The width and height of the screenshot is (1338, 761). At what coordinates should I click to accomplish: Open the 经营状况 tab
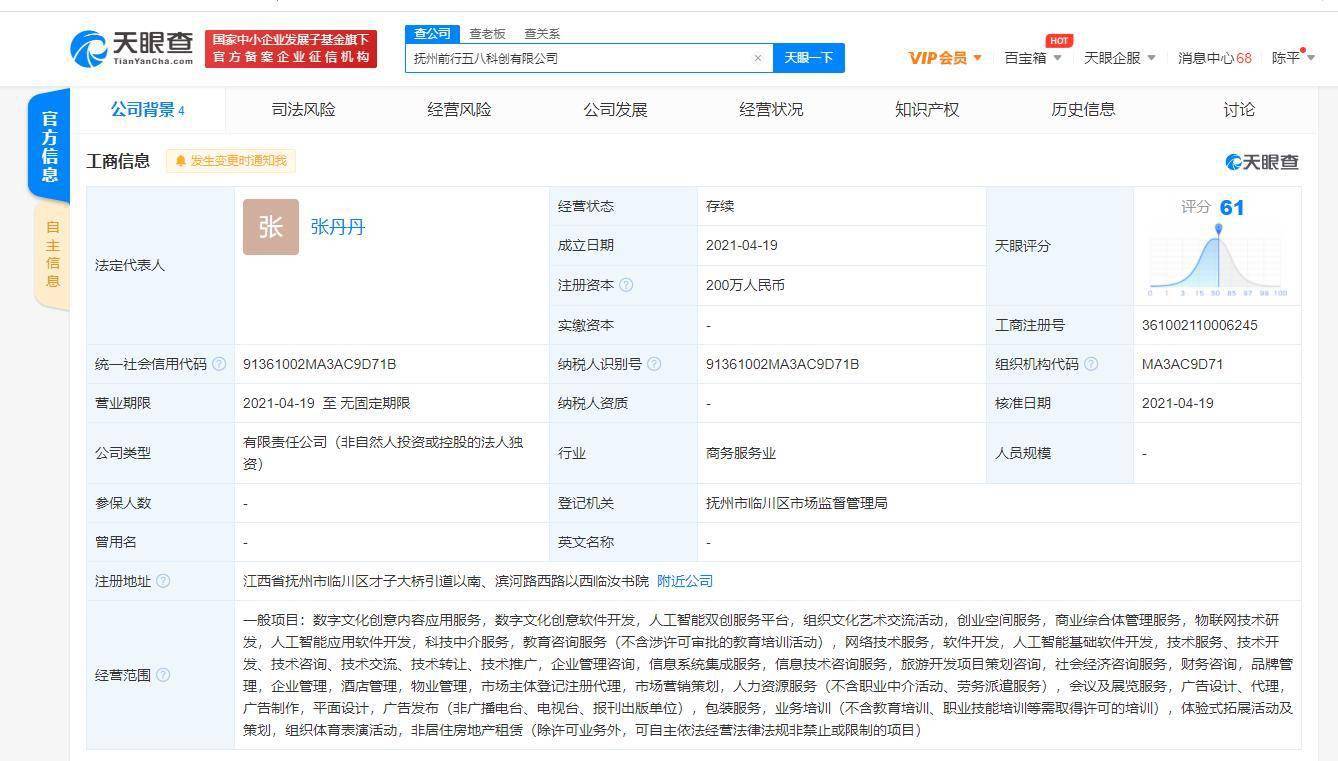pos(771,110)
